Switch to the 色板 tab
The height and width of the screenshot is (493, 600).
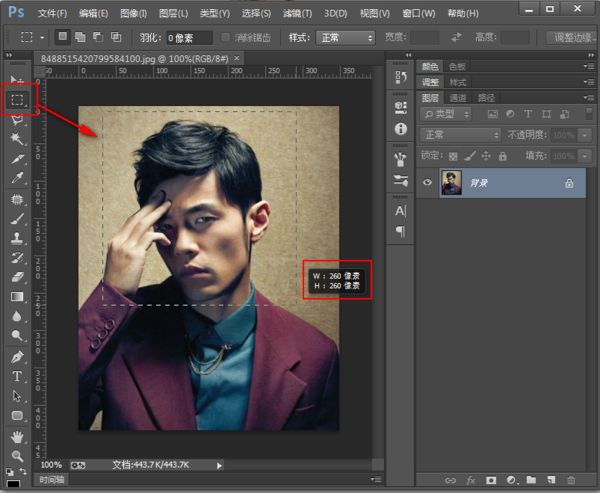(457, 67)
